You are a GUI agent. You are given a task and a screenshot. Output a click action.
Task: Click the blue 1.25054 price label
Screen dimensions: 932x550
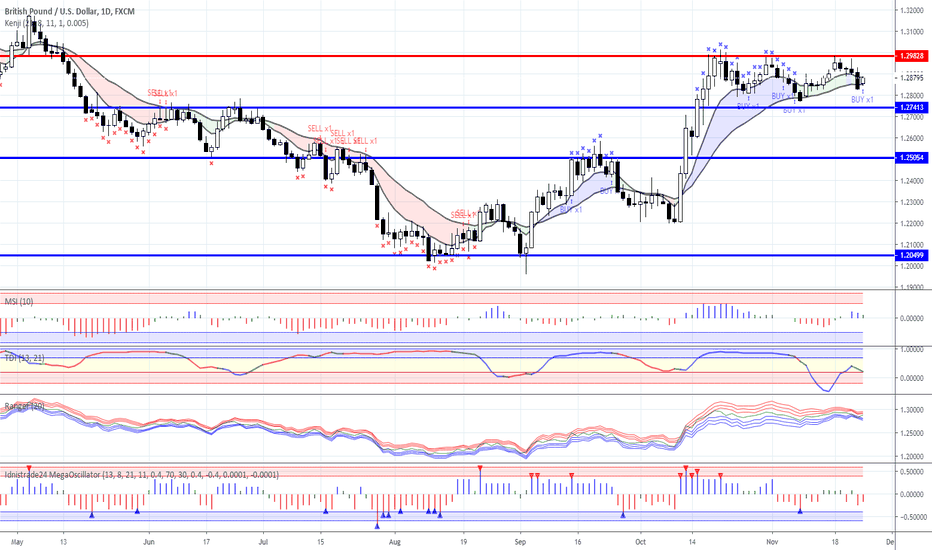(910, 158)
